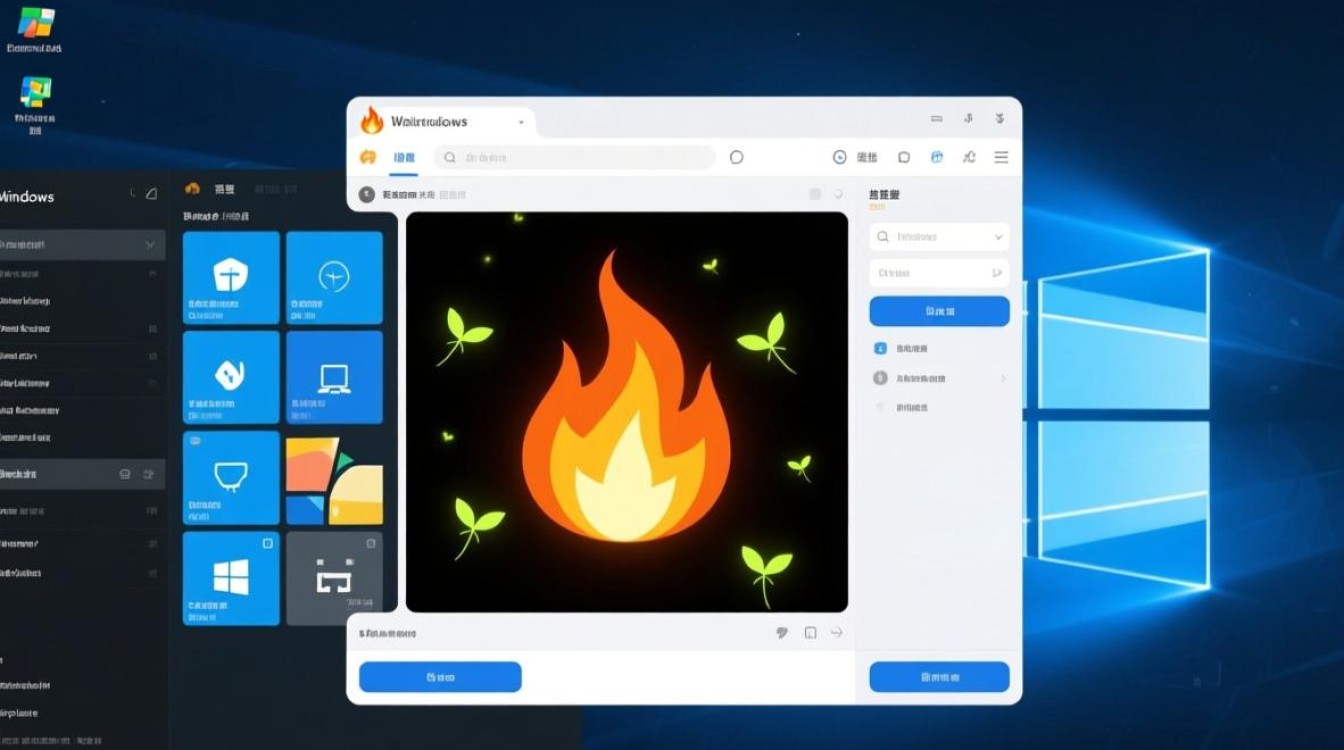Image resolution: width=1344 pixels, height=750 pixels.
Task: Select the shield protection tile
Action: coord(231,278)
